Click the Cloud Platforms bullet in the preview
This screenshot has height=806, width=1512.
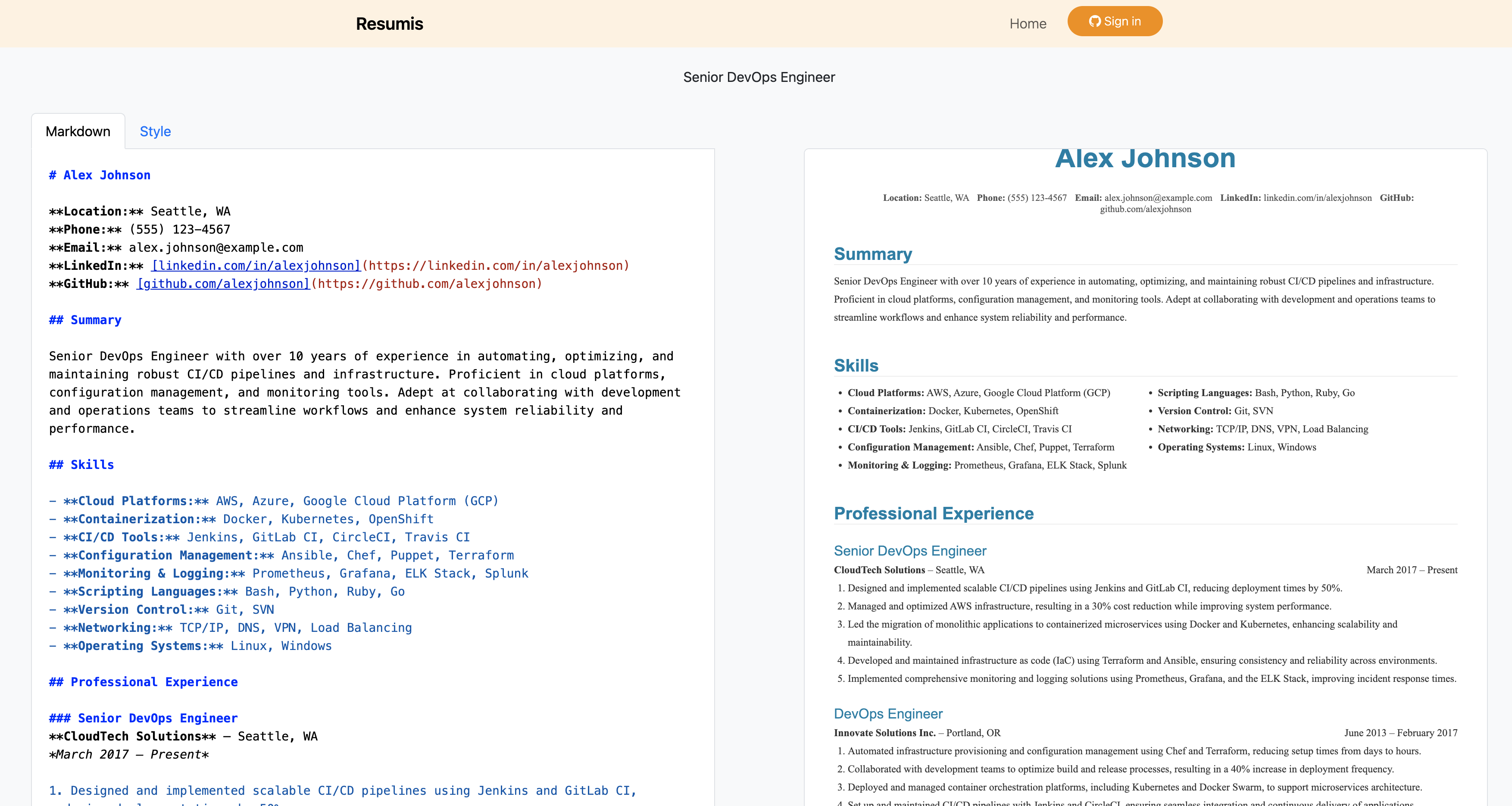pos(978,393)
